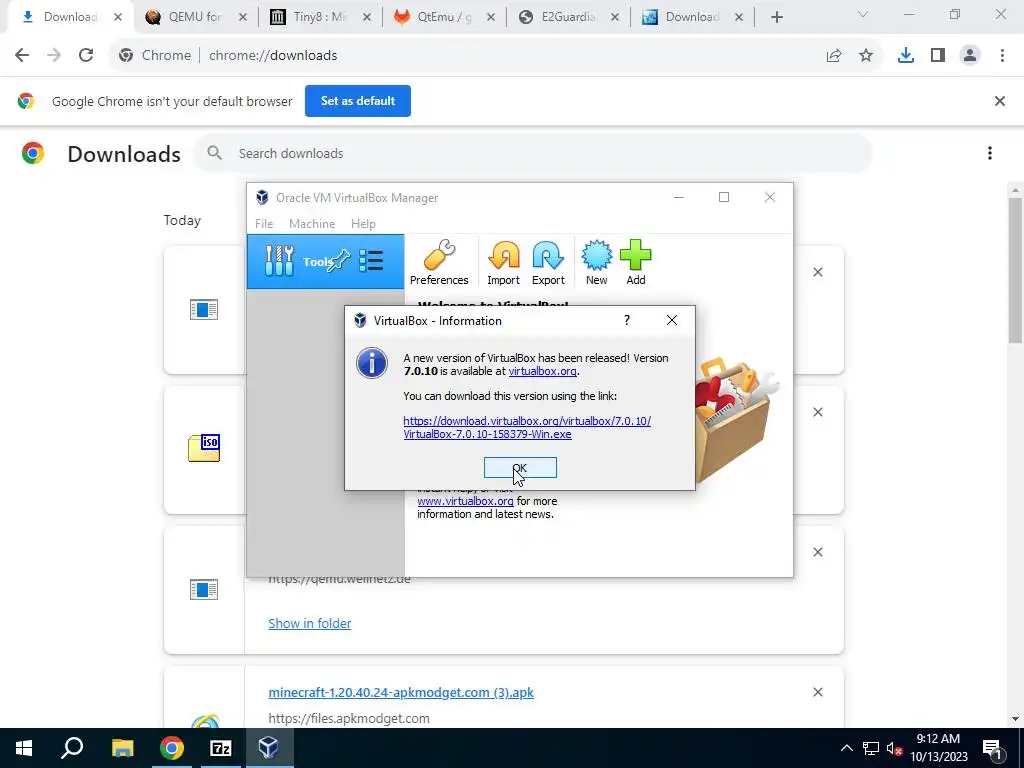
Task: Remove the ISO file download entry
Action: (818, 412)
